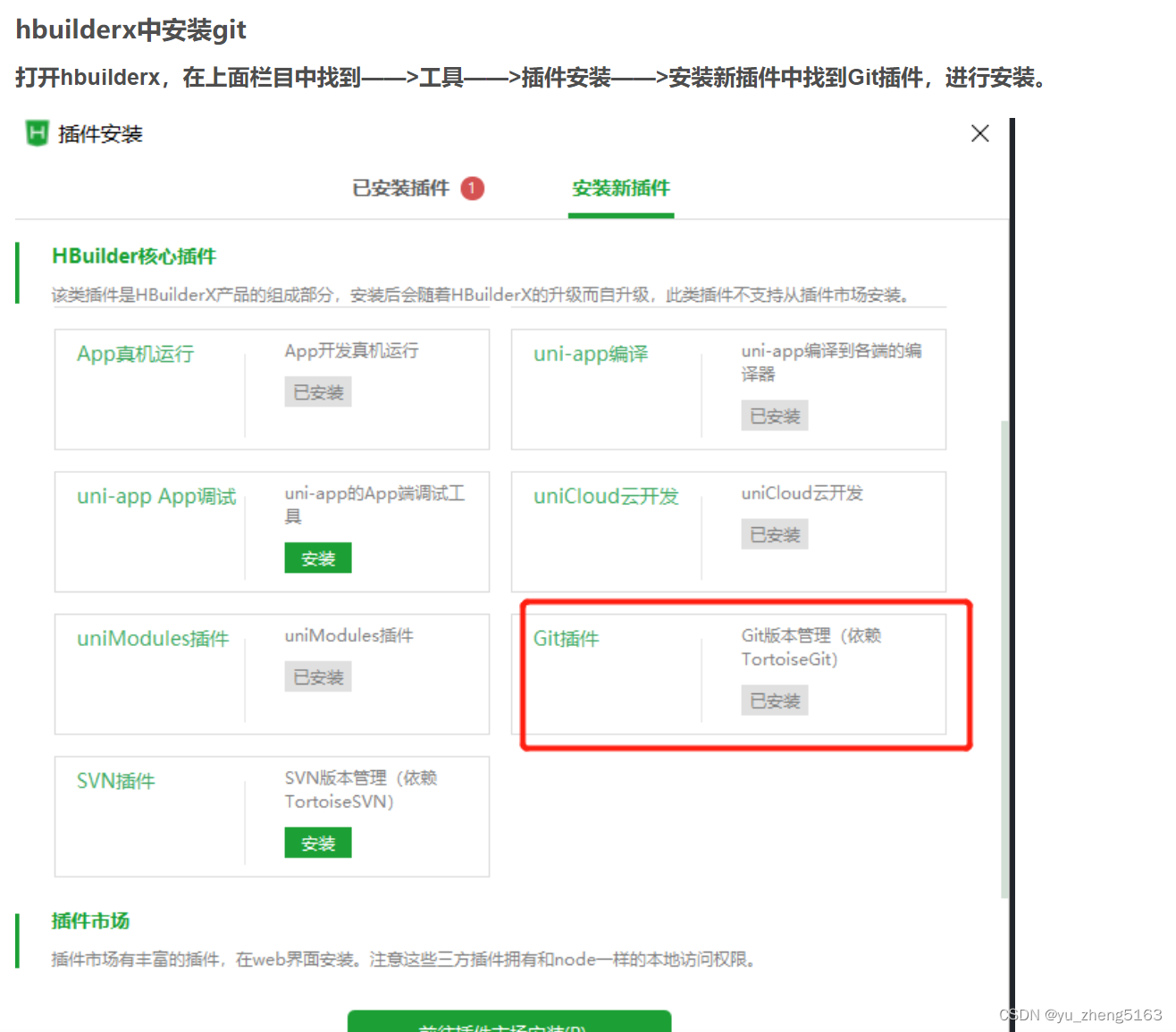This screenshot has width=1176, height=1032.
Task: Switch to the 已安装插件 tab
Action: coord(400,189)
